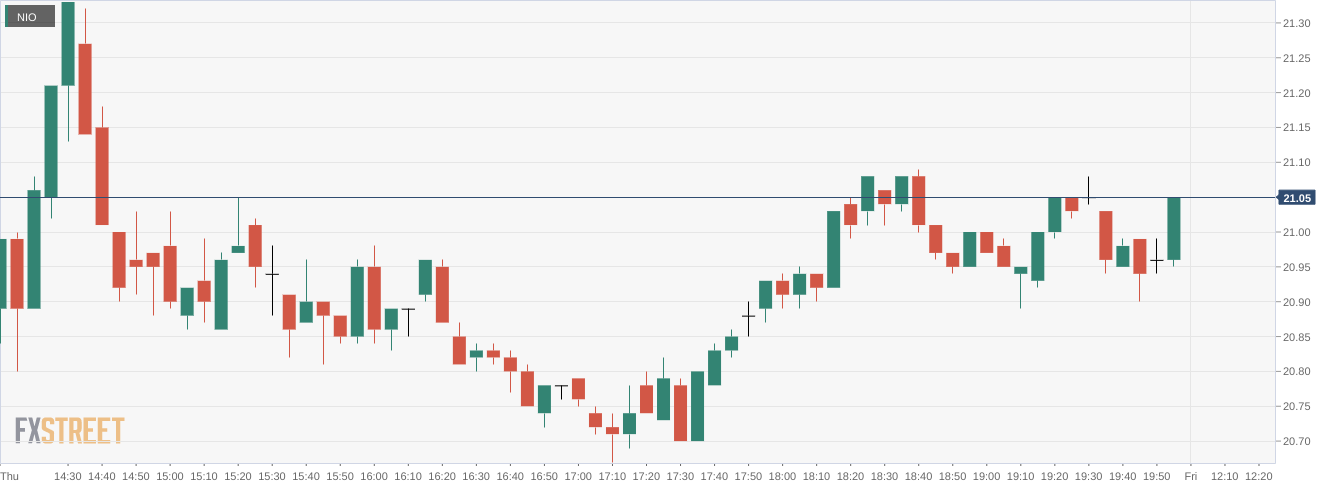Image resolution: width=1340 pixels, height=489 pixels.
Task: Click the 15:20 time axis label
Action: 238,476
